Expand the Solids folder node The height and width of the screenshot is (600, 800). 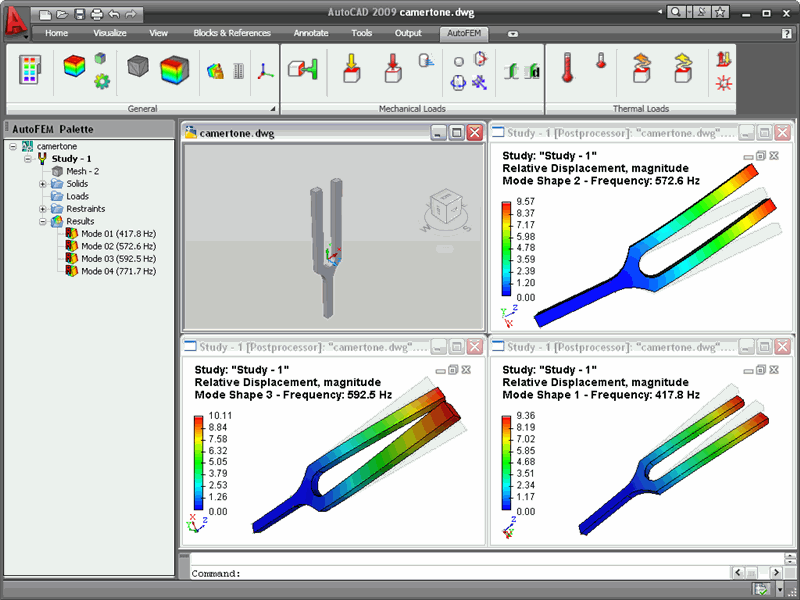tap(43, 184)
